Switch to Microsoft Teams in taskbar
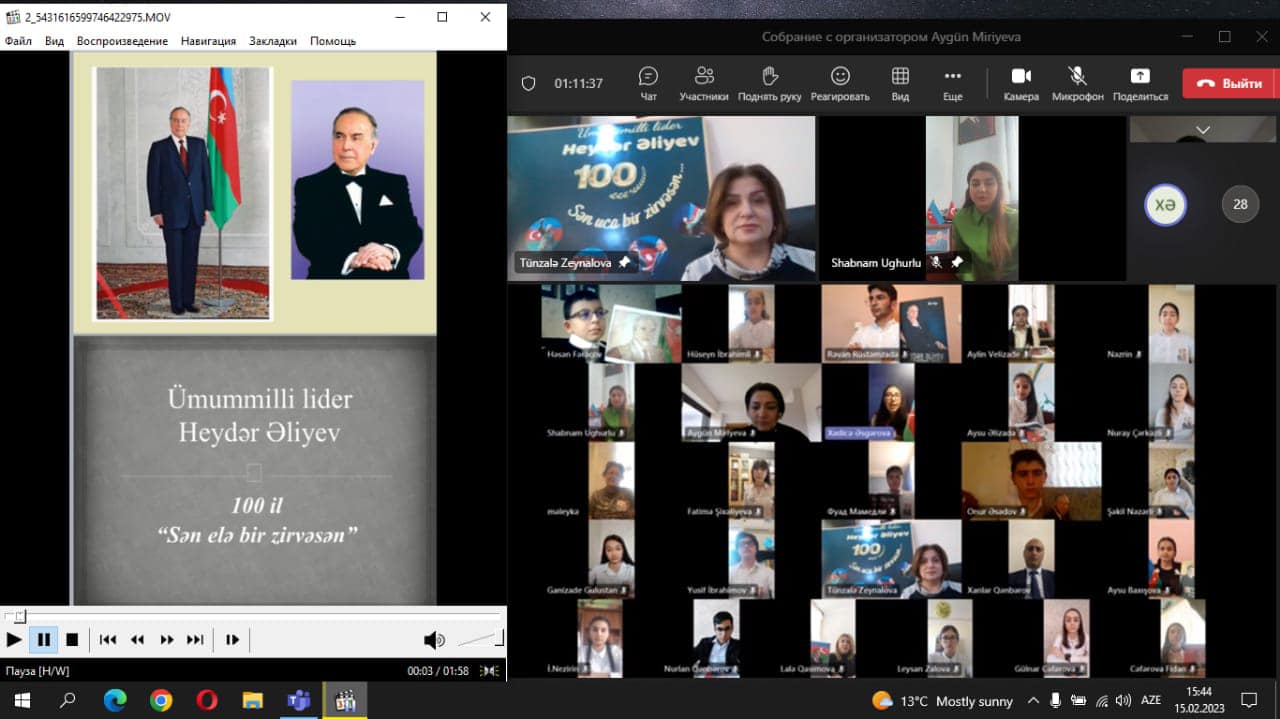Screen dimensions: 1280x719 [299, 700]
